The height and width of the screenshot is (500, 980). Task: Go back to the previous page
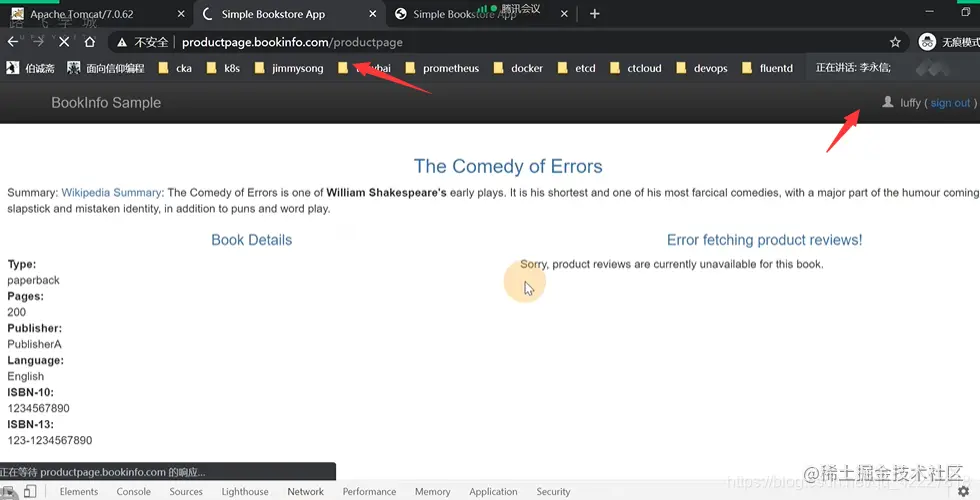pyautogui.click(x=13, y=42)
